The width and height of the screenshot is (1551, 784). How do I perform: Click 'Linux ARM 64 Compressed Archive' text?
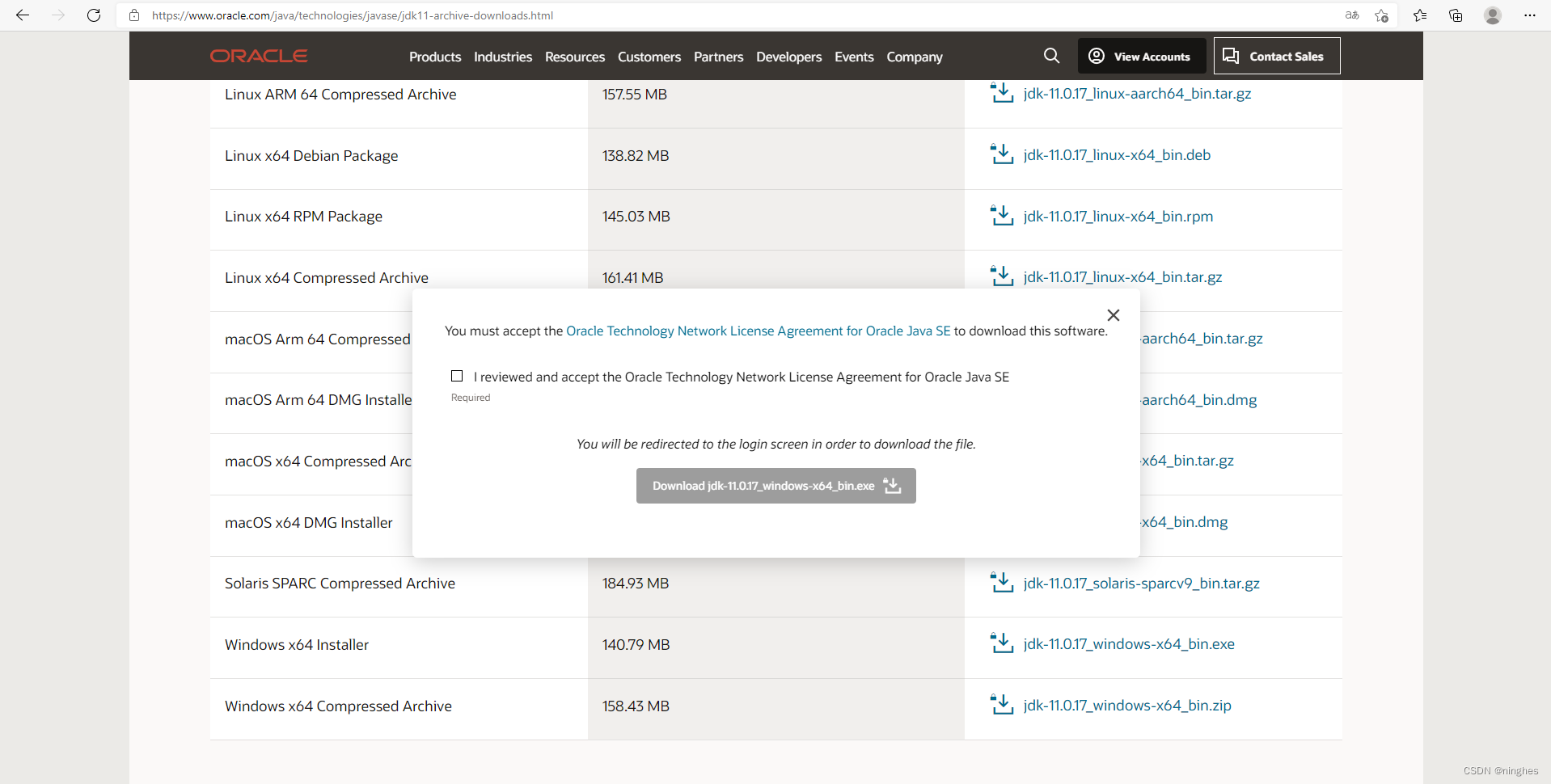(x=340, y=95)
